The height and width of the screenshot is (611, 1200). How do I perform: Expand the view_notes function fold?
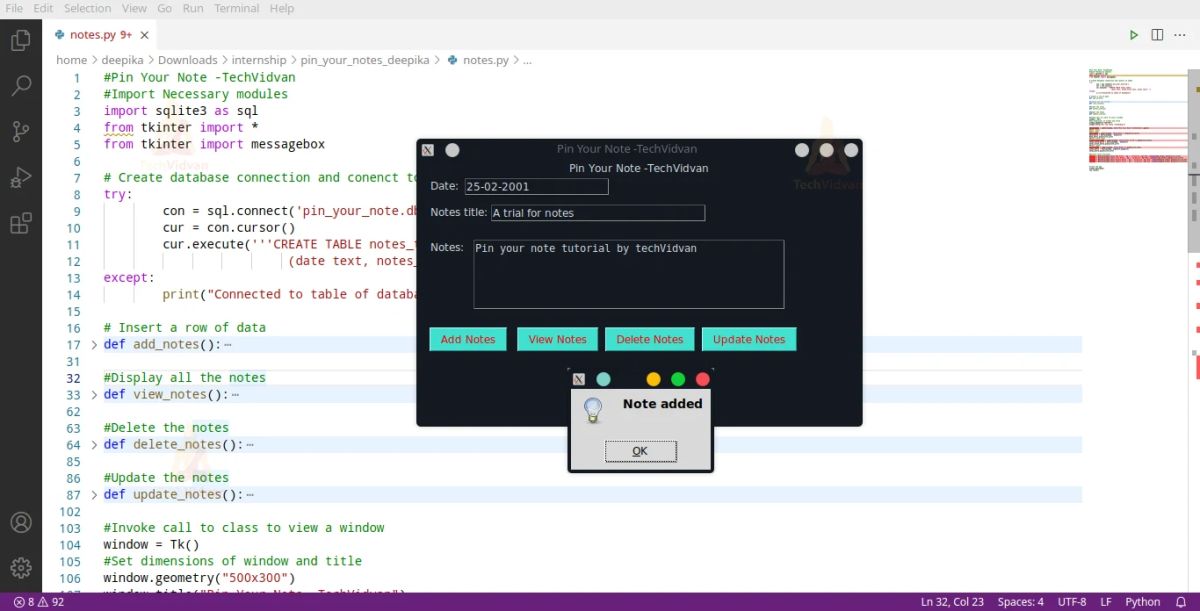[94, 394]
